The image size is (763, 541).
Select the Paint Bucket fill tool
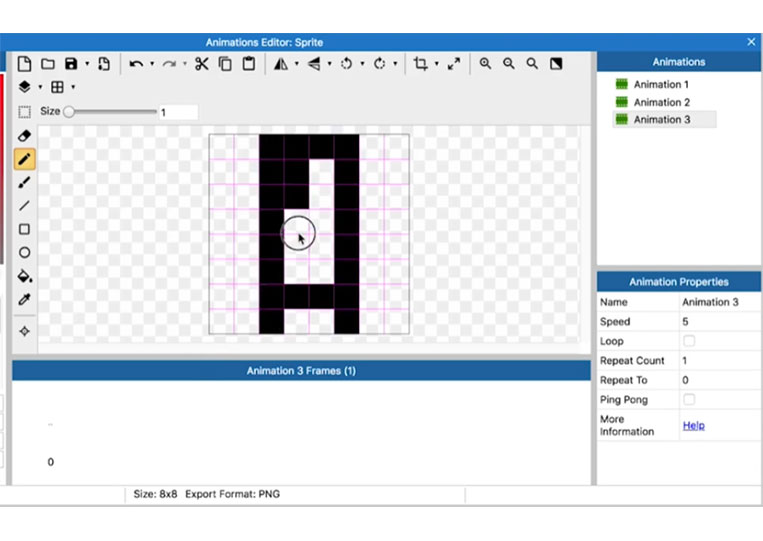[24, 276]
